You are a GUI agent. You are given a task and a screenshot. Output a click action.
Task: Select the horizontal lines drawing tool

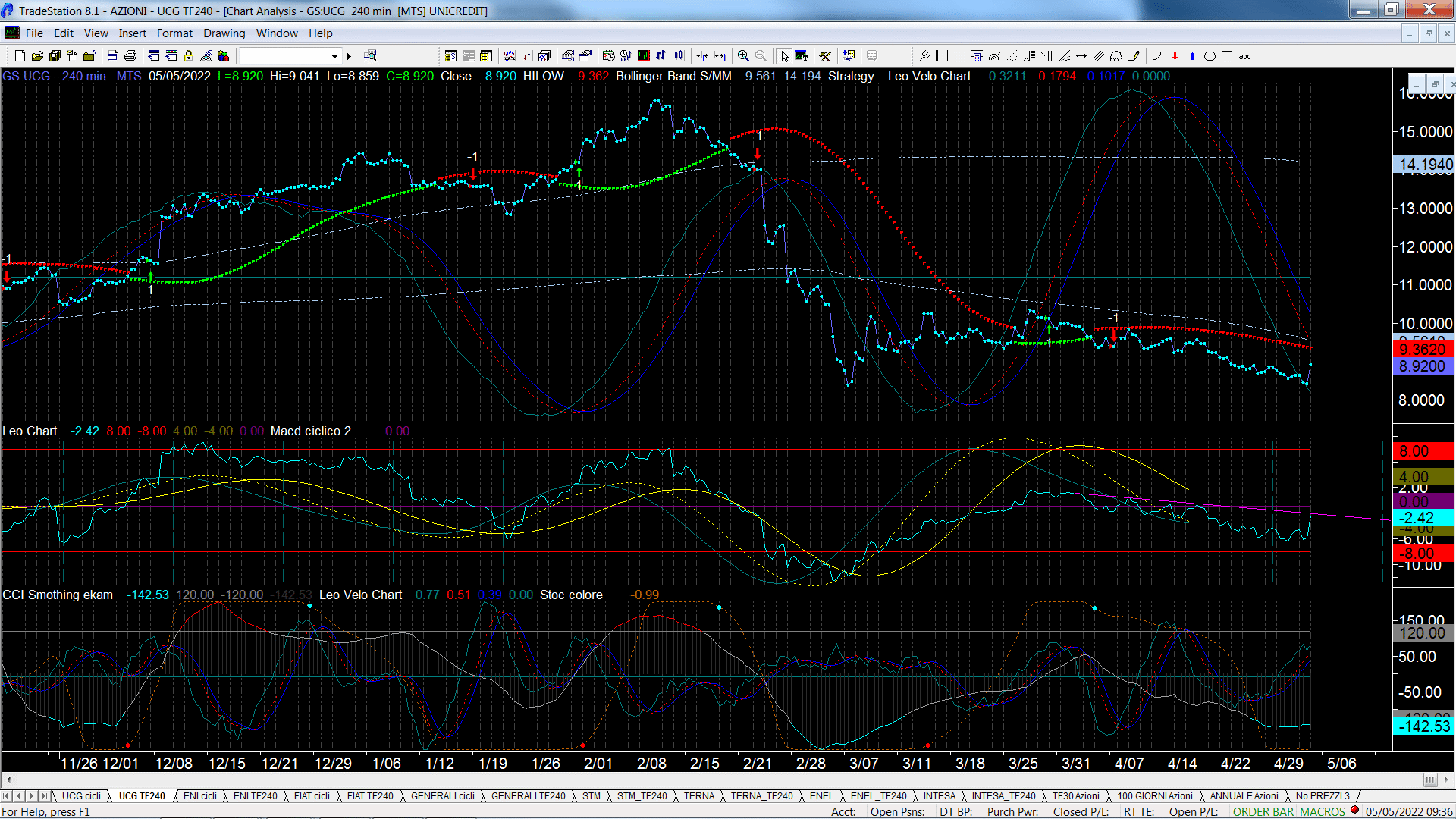(x=959, y=56)
